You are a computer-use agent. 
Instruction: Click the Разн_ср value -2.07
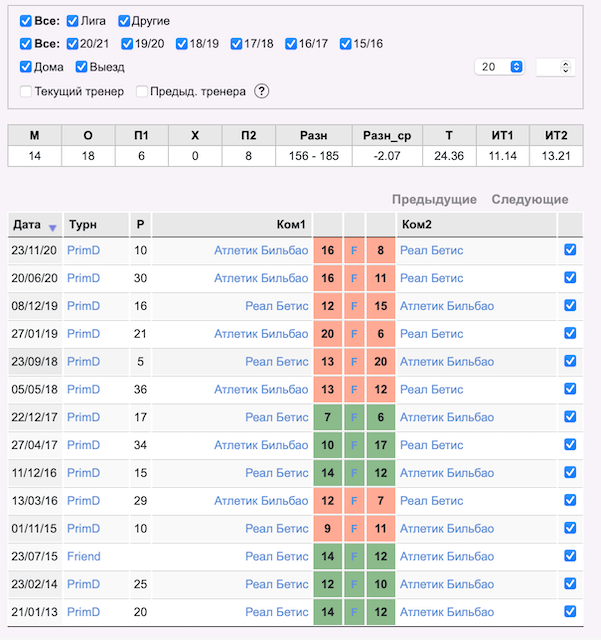tap(387, 156)
